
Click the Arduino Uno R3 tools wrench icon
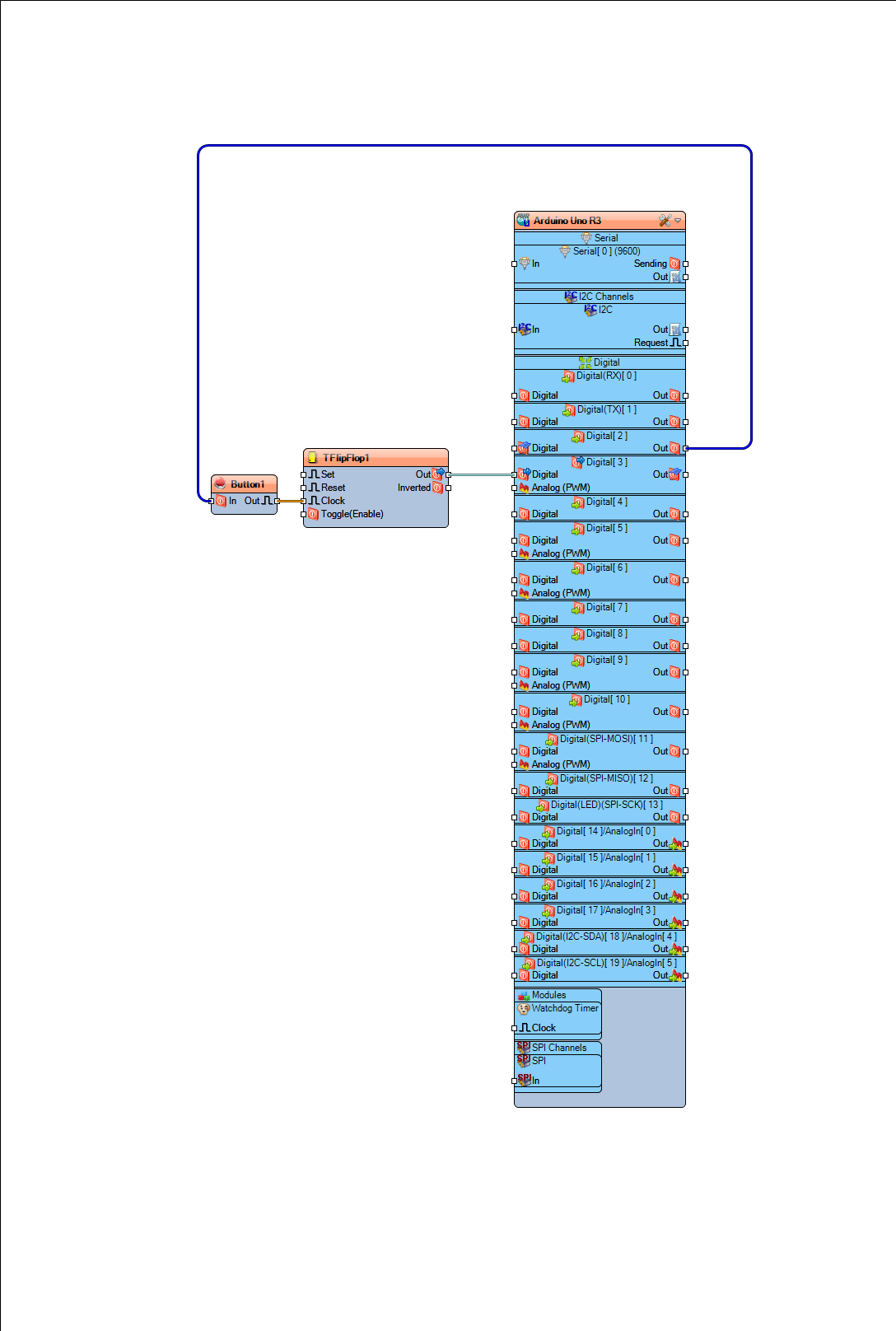click(665, 221)
